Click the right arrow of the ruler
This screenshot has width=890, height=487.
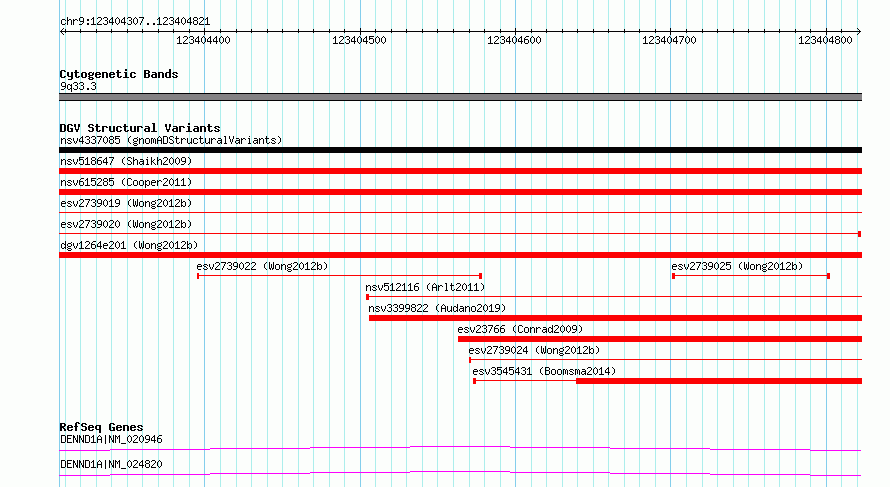859,31
